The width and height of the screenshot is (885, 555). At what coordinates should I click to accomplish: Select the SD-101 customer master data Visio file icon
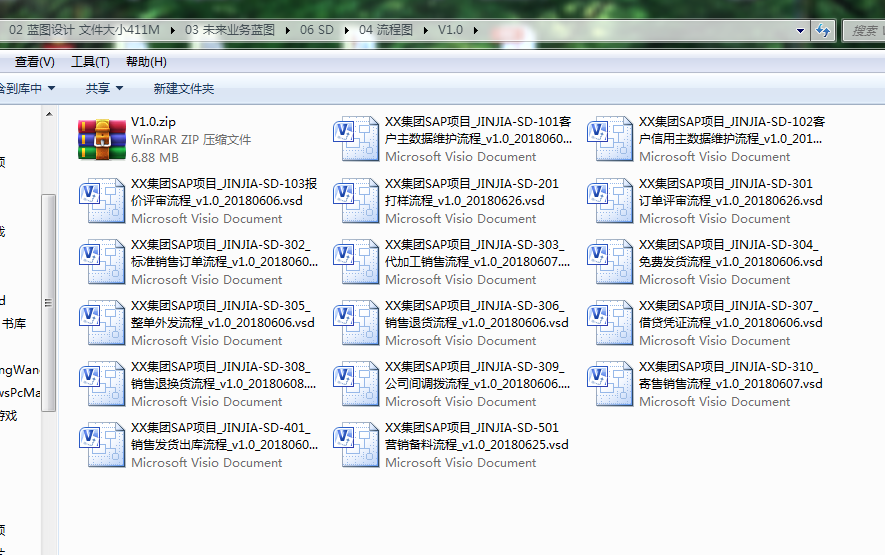click(x=357, y=139)
